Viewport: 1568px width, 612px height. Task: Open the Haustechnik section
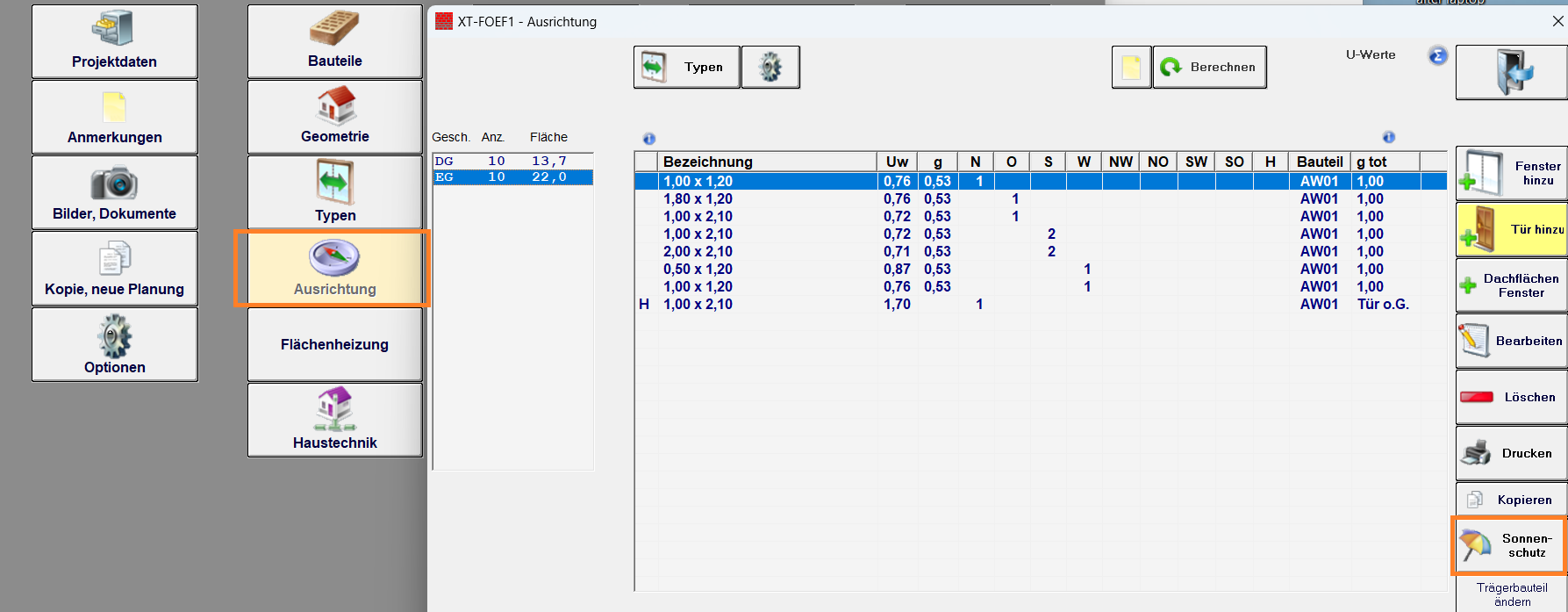(x=334, y=420)
